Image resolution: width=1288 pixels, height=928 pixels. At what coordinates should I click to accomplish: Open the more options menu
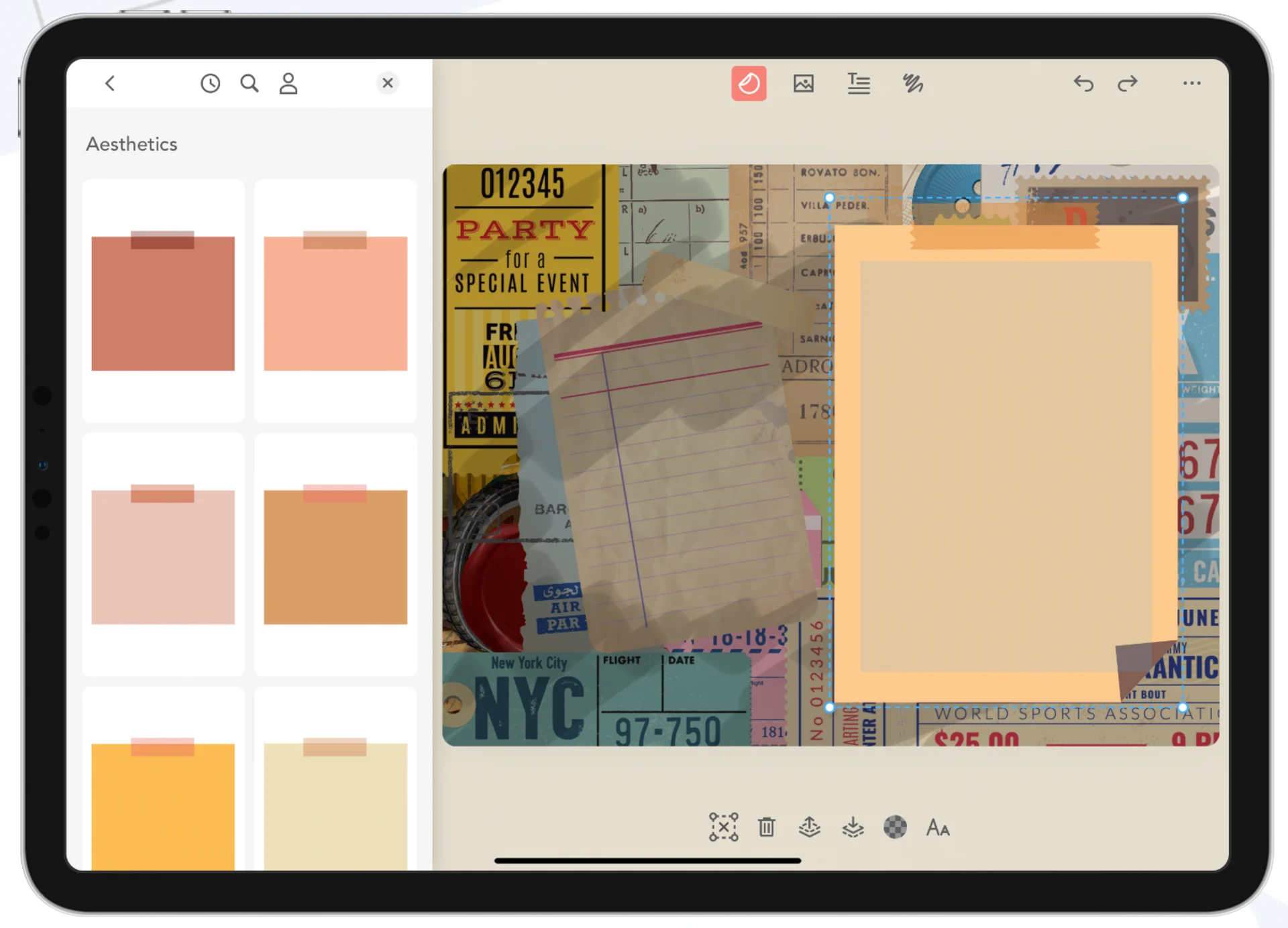coord(1191,83)
